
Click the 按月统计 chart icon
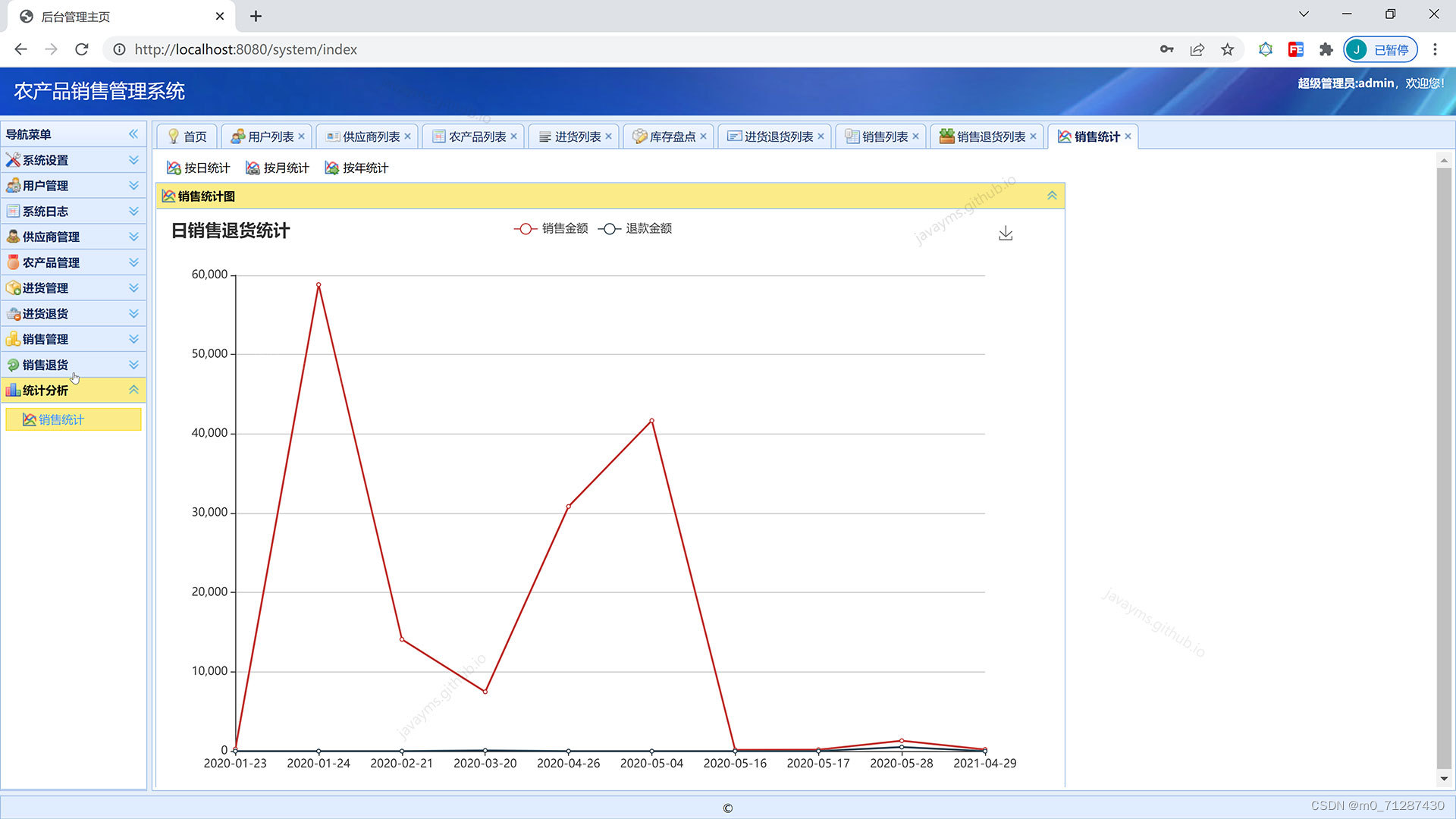(253, 168)
